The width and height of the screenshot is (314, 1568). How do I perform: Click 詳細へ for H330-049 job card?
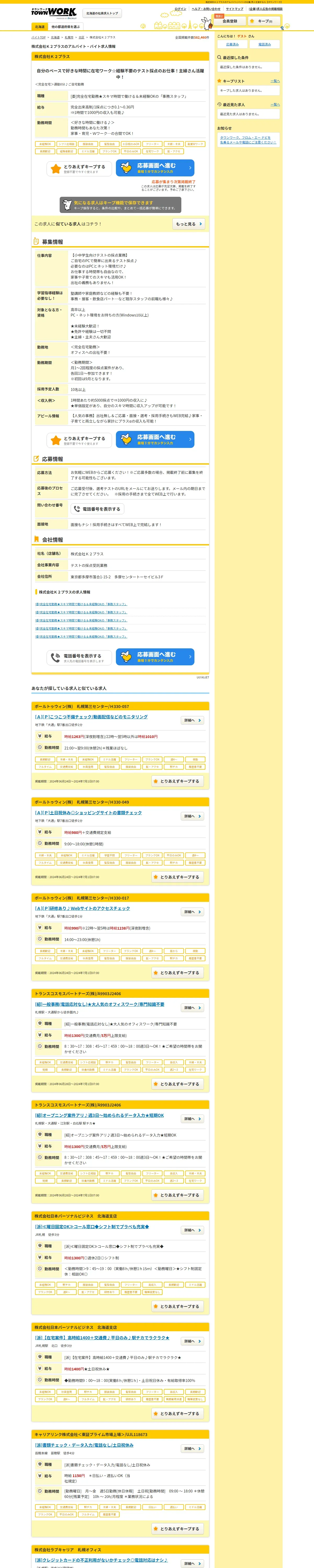[193, 816]
